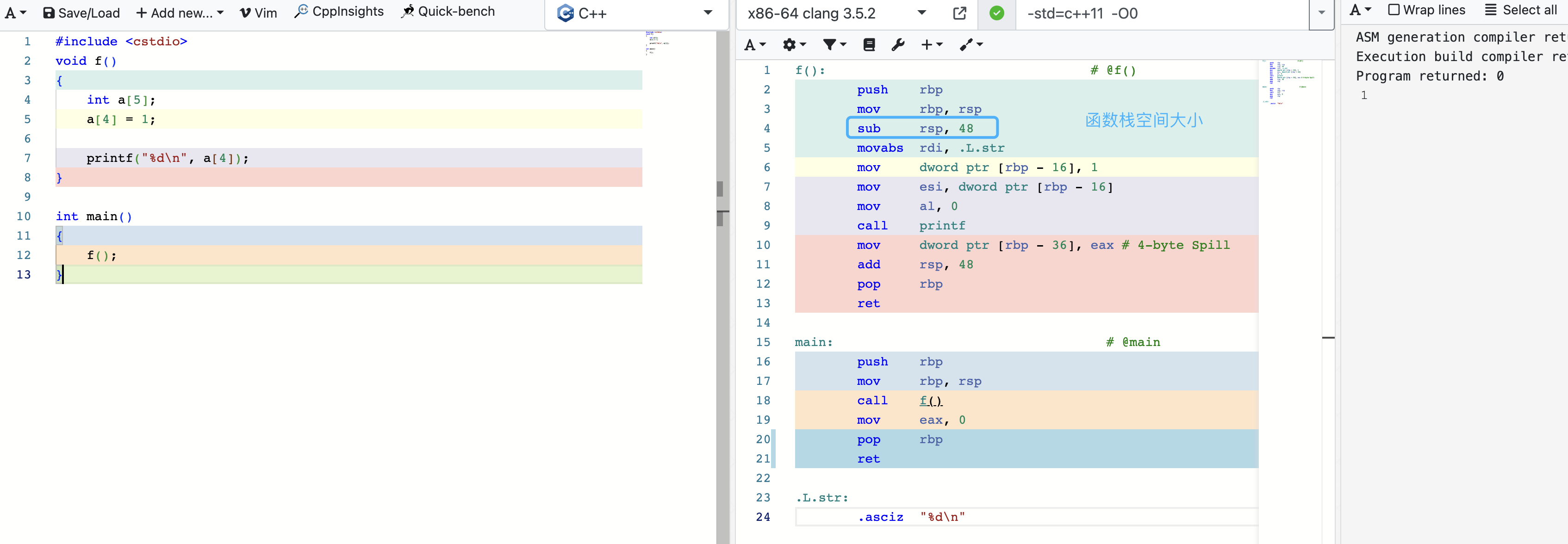Image resolution: width=1568 pixels, height=544 pixels.
Task: Open compiler picker popout icon
Action: [959, 13]
